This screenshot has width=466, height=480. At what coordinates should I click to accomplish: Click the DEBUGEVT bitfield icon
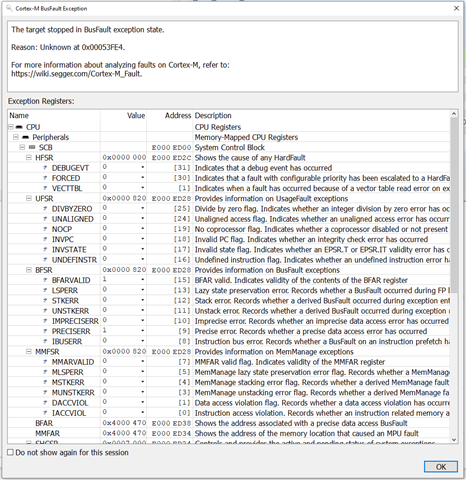pyautogui.click(x=45, y=168)
